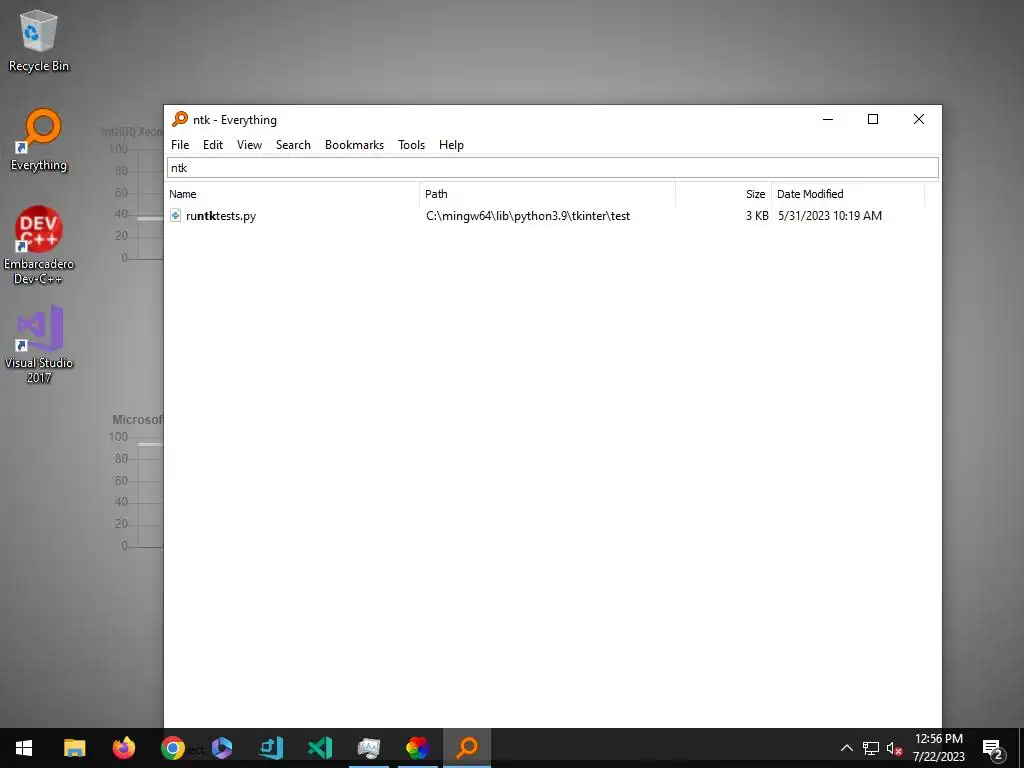Image resolution: width=1024 pixels, height=768 pixels.
Task: Sort results by Path column
Action: 547,194
